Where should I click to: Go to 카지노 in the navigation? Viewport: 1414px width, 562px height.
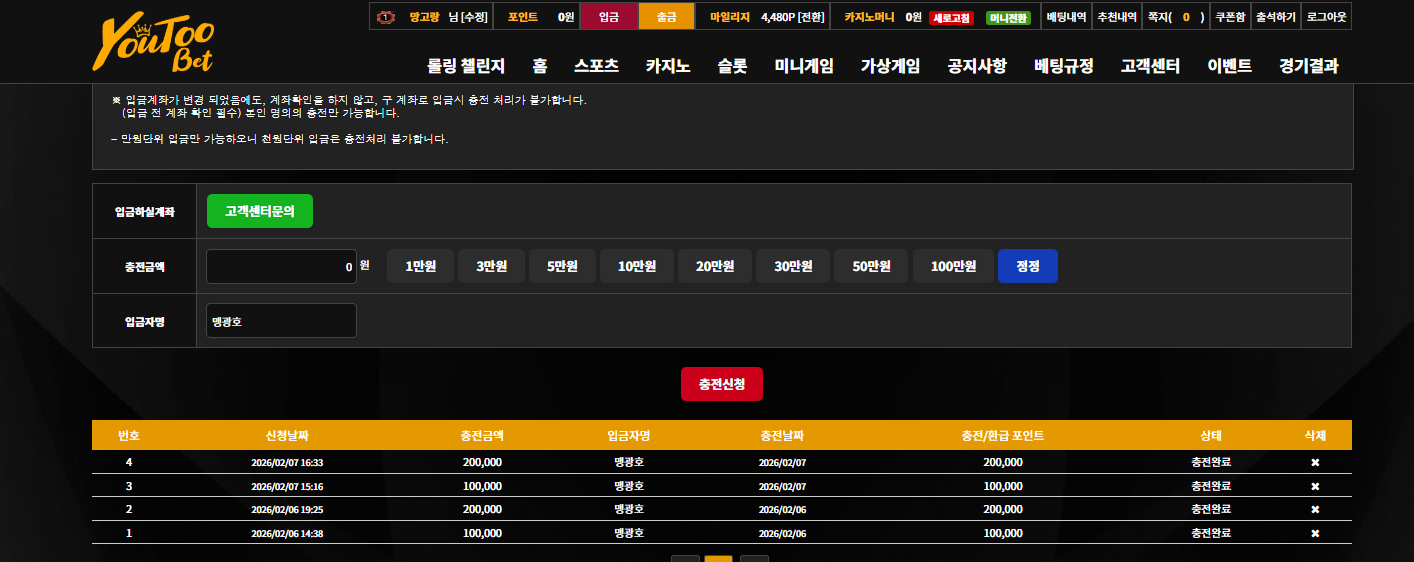[667, 66]
